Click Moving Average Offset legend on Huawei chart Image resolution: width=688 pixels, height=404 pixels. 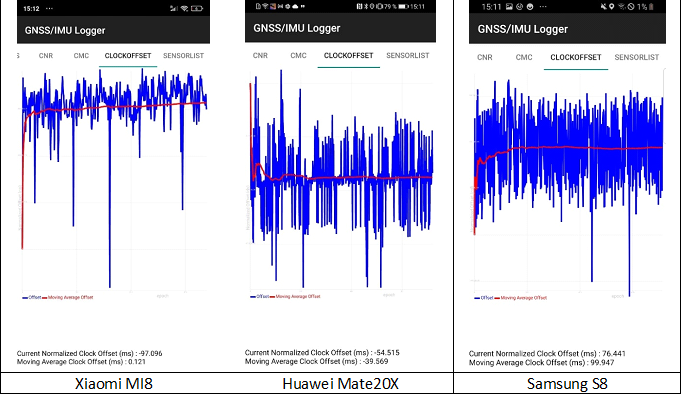tap(295, 297)
